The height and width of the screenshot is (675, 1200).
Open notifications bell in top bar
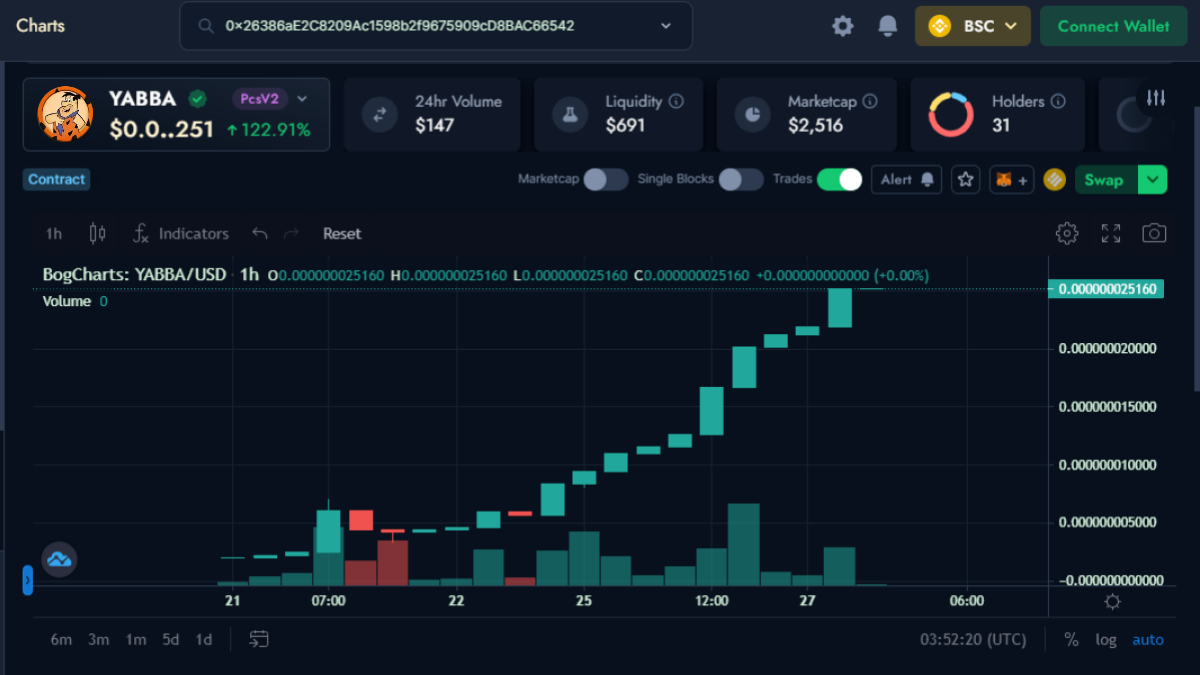pyautogui.click(x=887, y=26)
